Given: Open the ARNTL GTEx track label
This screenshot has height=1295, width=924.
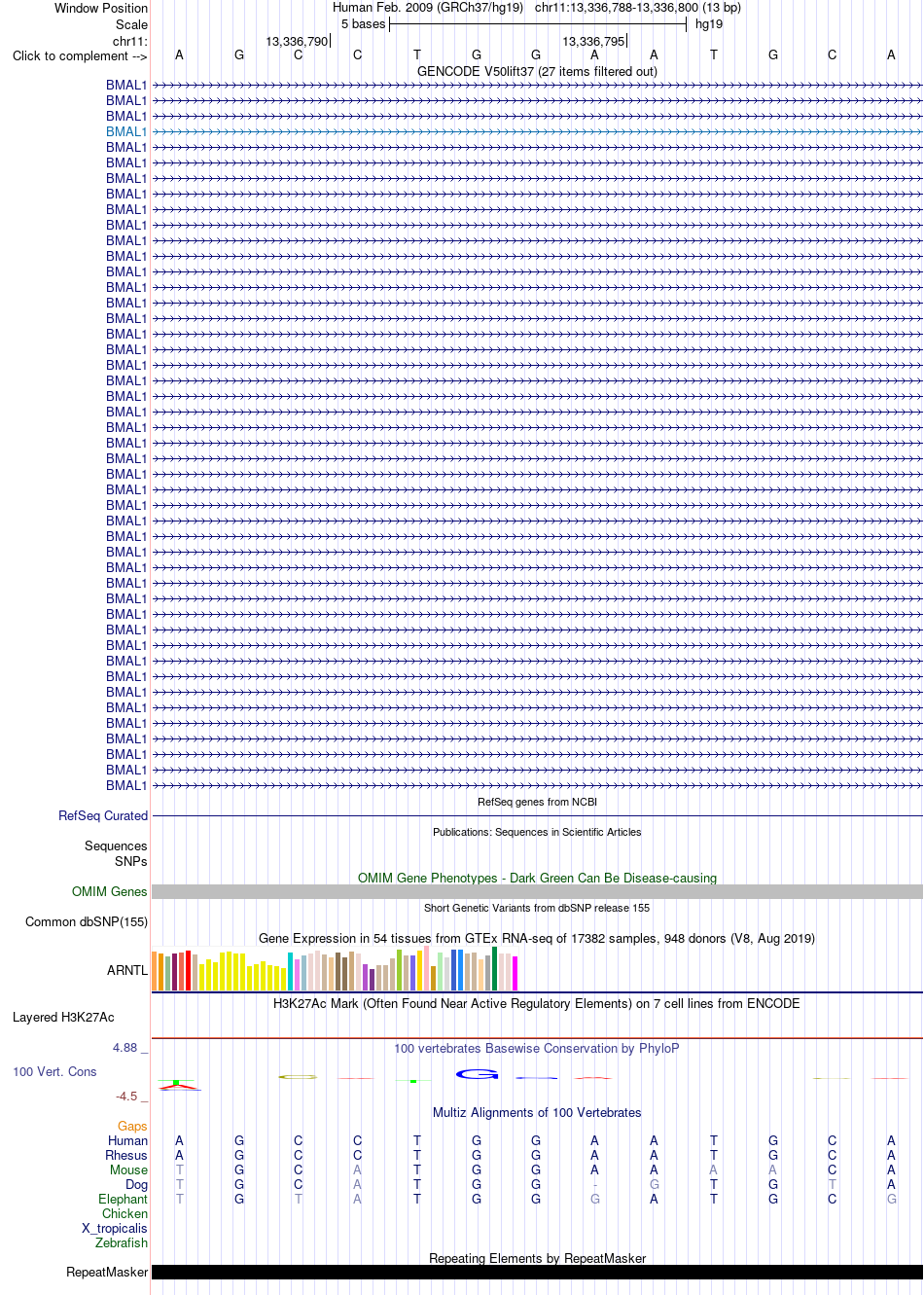Looking at the screenshot, I should 127,970.
